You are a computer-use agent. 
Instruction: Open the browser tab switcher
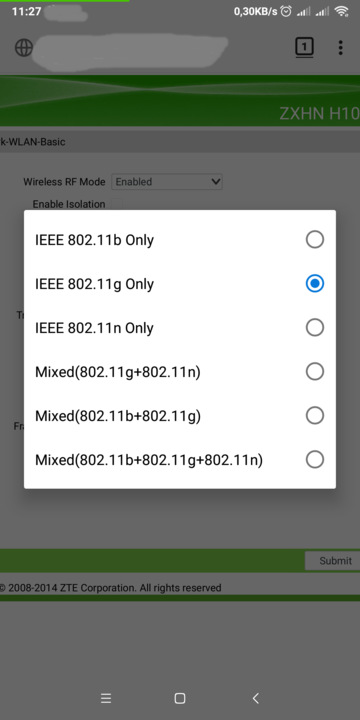[x=304, y=46]
